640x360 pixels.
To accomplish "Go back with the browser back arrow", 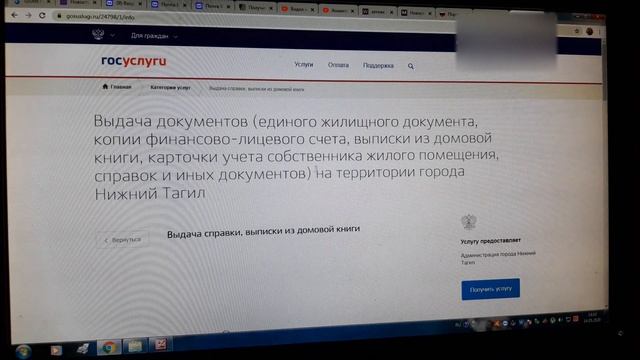I will click(x=15, y=15).
